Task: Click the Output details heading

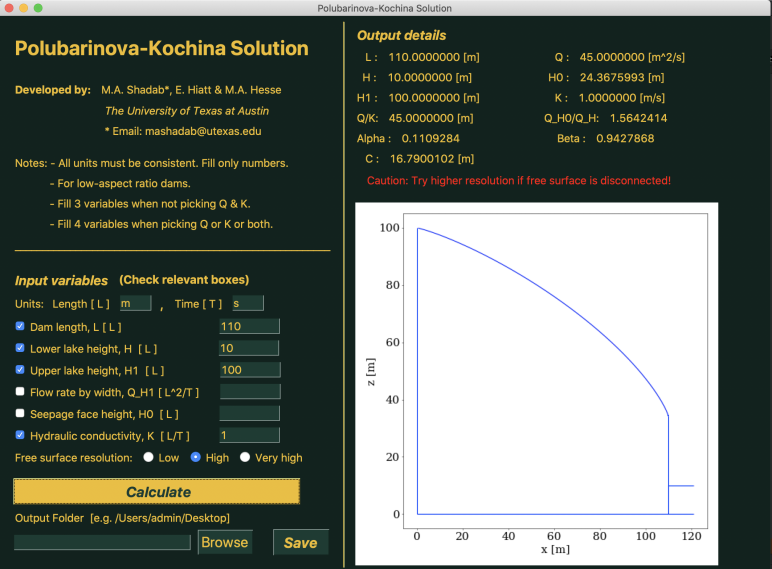Action: [401, 35]
